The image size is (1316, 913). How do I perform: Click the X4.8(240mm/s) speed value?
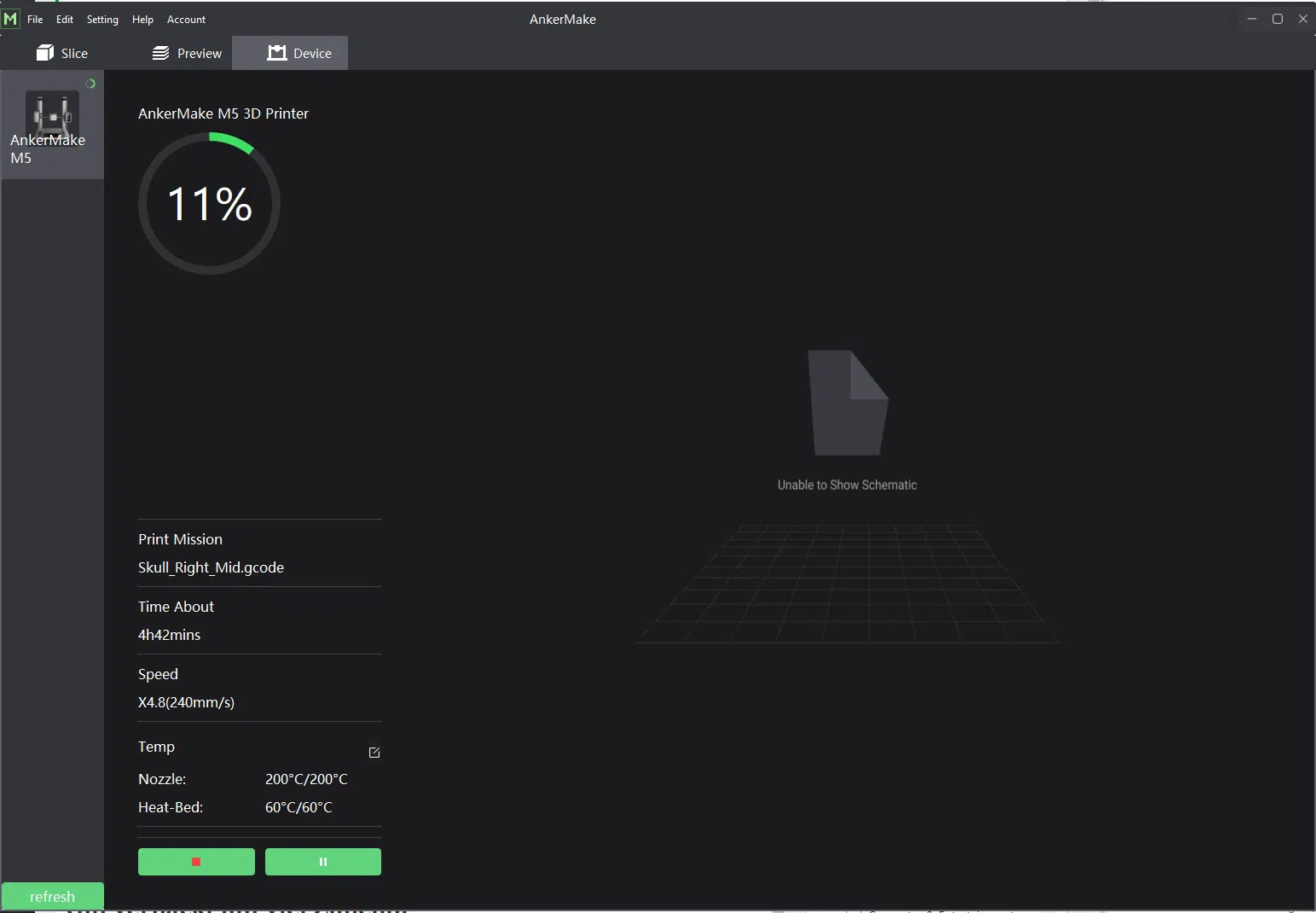pyautogui.click(x=186, y=702)
